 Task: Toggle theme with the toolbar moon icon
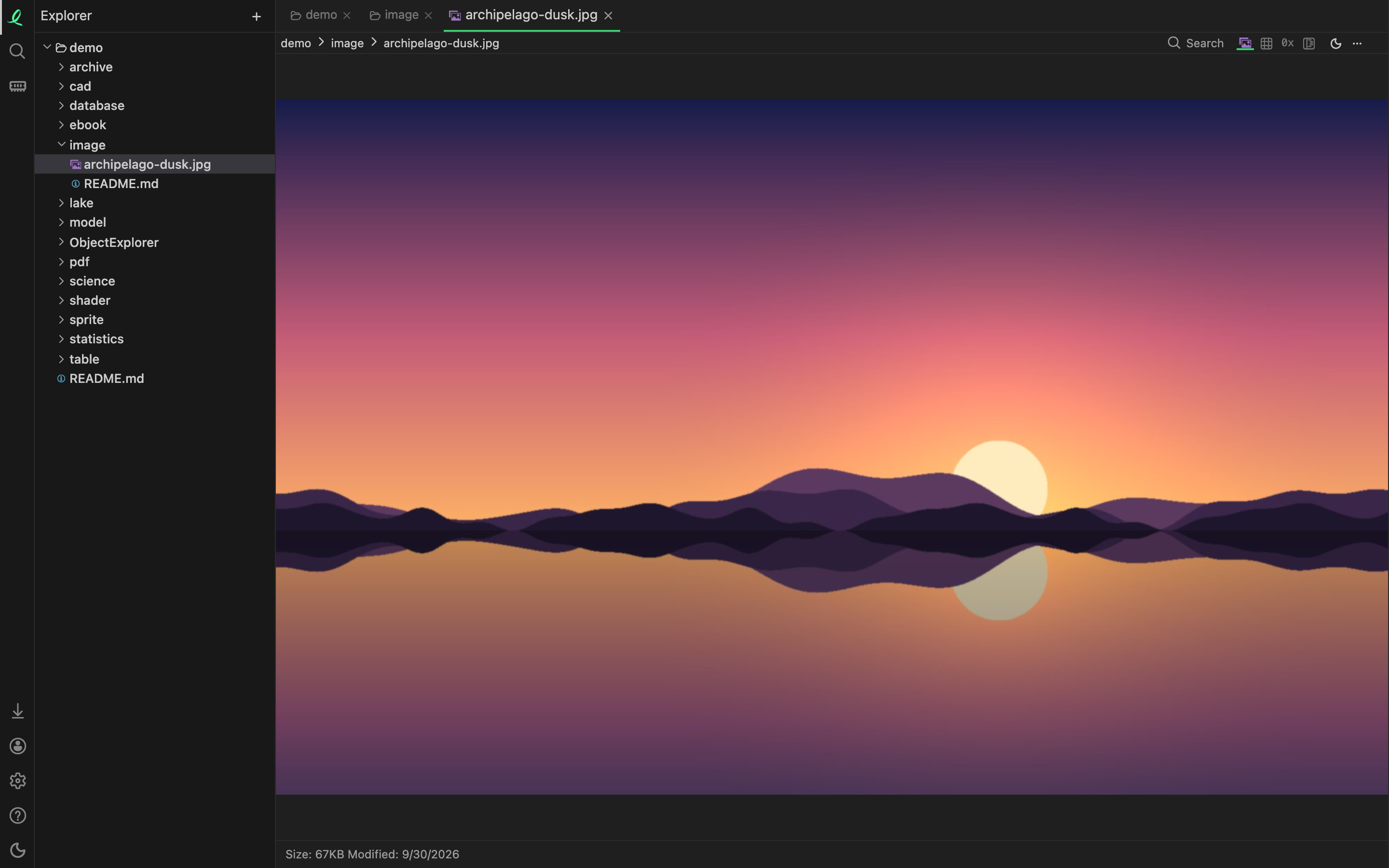(1335, 43)
